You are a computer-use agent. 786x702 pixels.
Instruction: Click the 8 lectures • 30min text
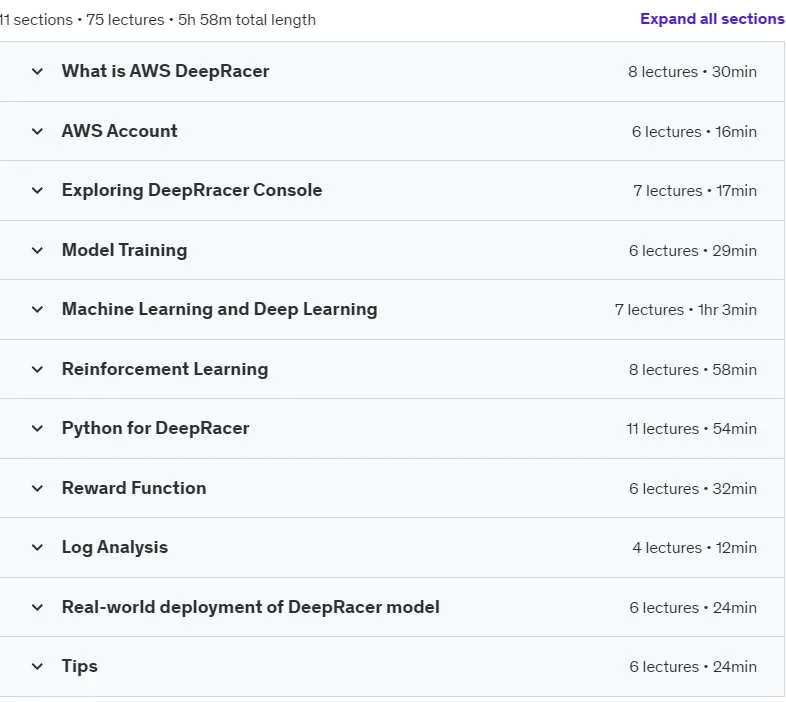(692, 72)
